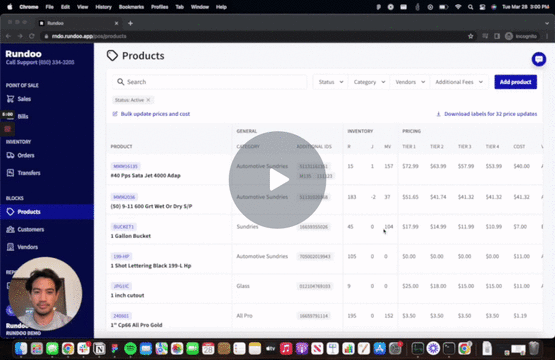
Task: Open product code JPG1IC
Action: [x=121, y=286]
